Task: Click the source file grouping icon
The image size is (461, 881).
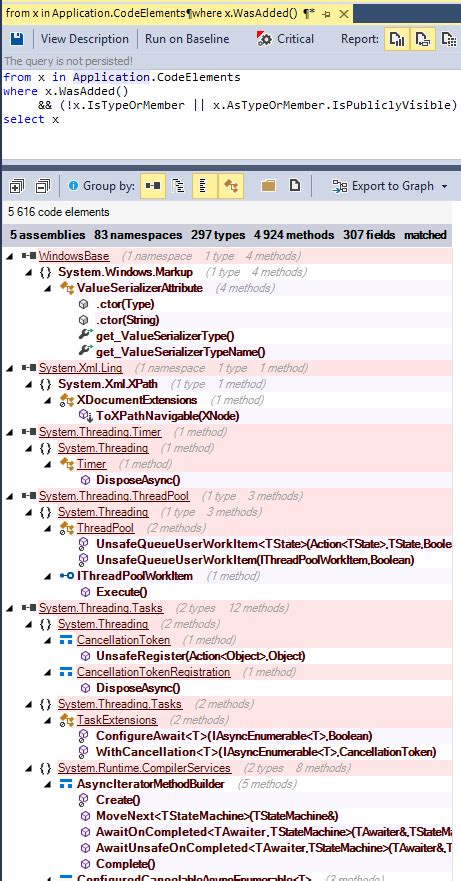Action: tap(295, 185)
